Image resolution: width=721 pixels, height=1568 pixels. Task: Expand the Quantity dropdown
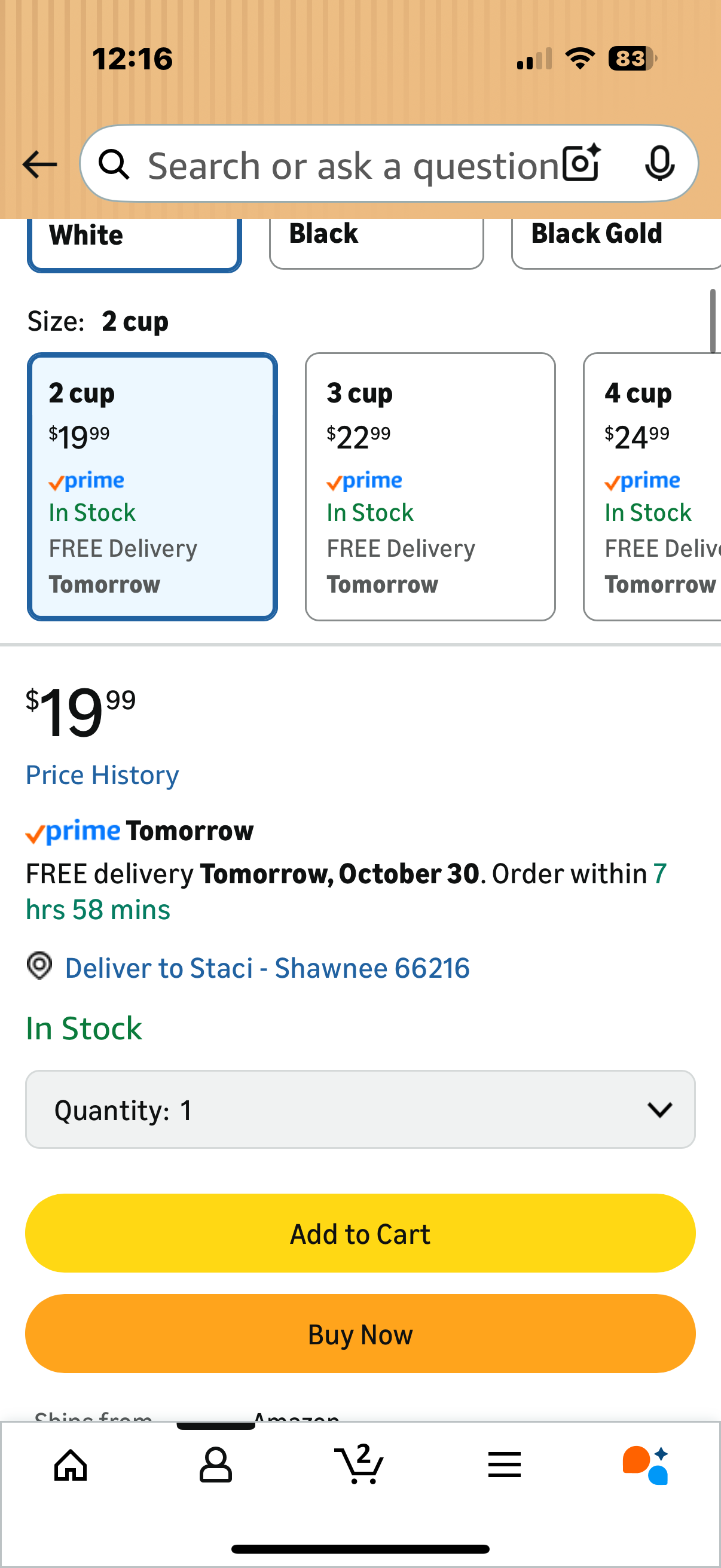coord(360,1109)
